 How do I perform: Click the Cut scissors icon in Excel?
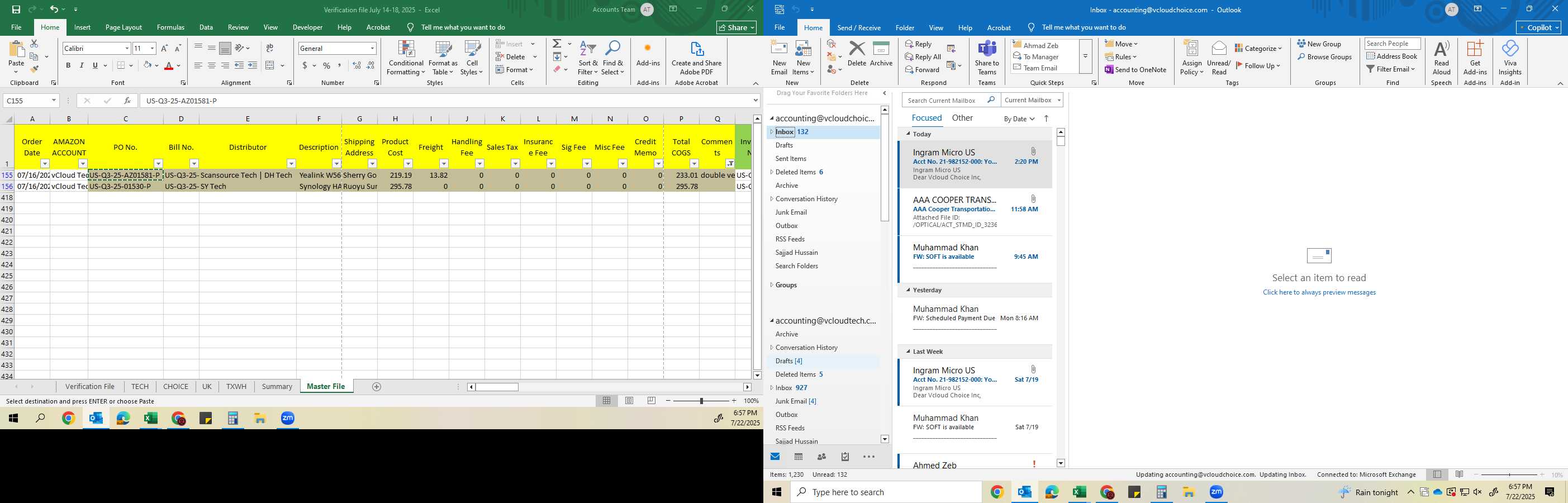[x=34, y=44]
